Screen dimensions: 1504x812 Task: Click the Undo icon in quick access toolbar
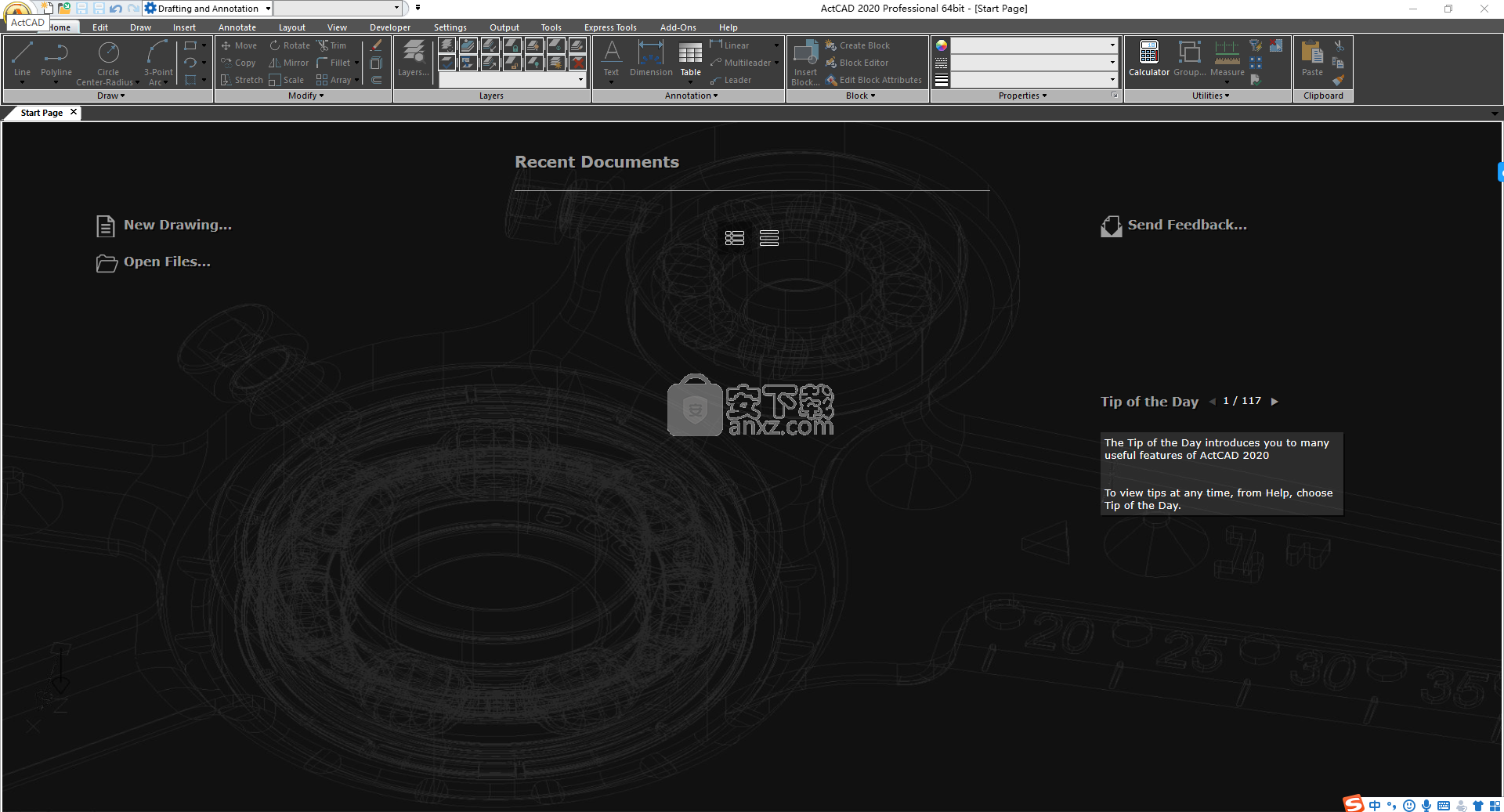pyautogui.click(x=116, y=9)
